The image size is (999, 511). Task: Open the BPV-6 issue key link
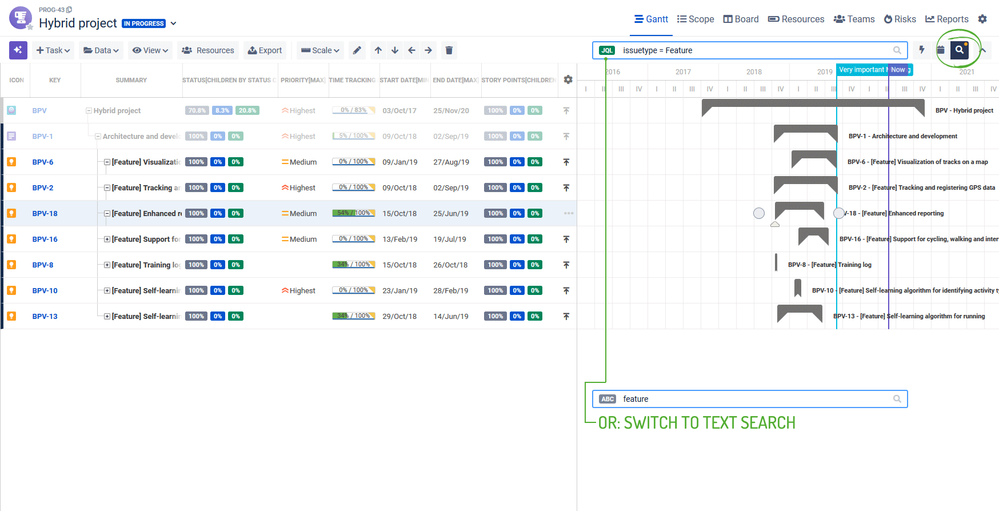(x=43, y=162)
